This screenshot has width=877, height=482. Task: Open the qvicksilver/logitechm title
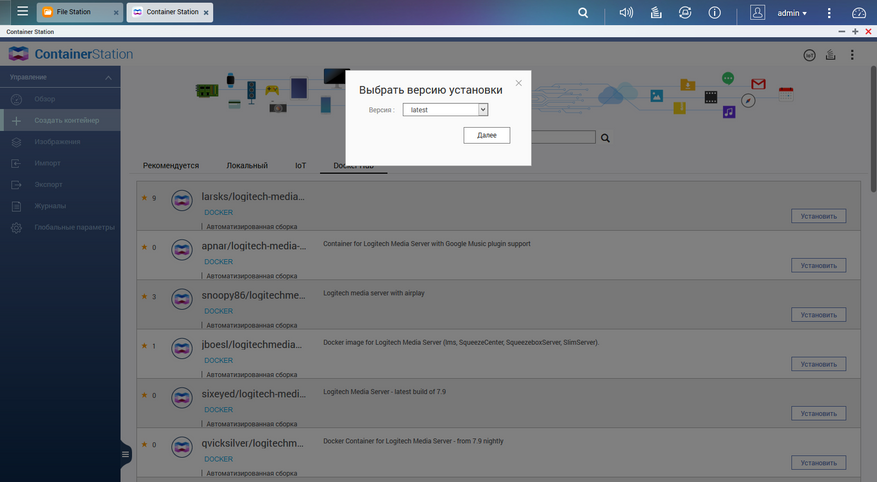pos(252,443)
